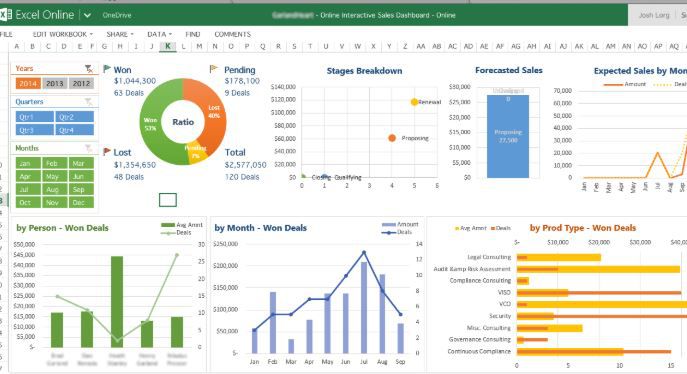Toggle the Mar month slicer button

click(81, 163)
